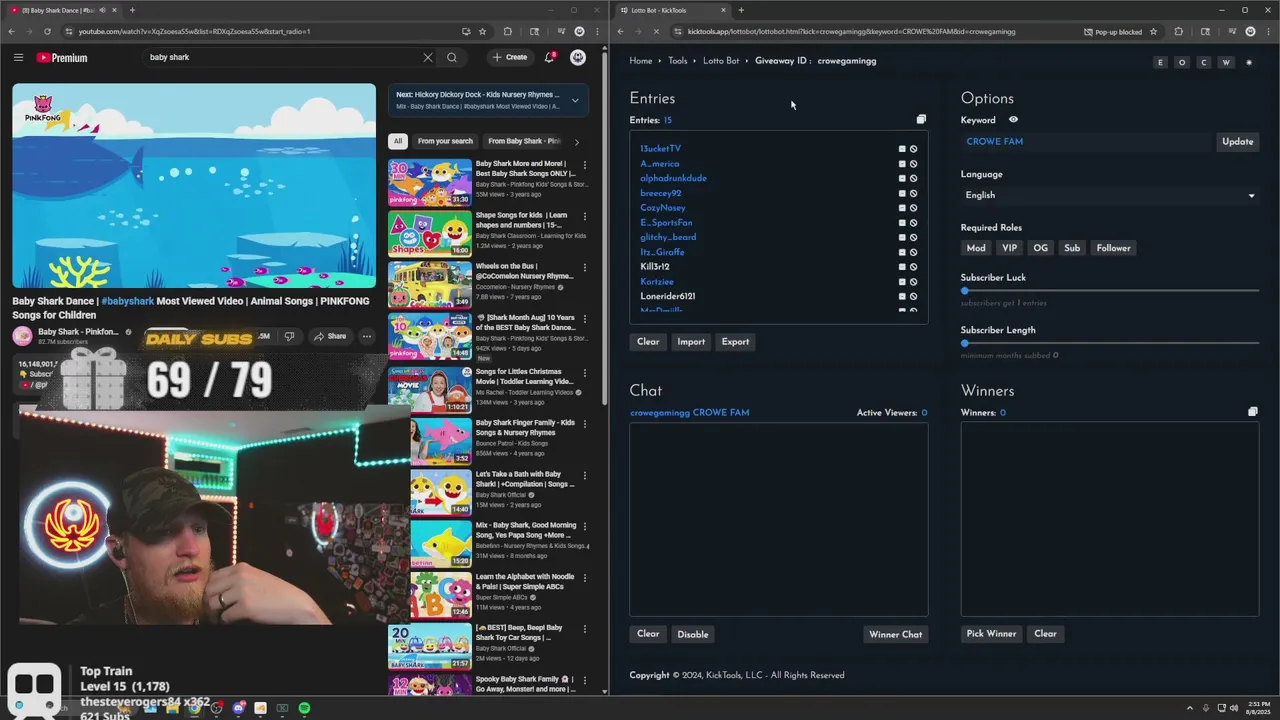This screenshot has height=720, width=1280.
Task: Toggle the Sub required role
Action: pyautogui.click(x=1072, y=248)
